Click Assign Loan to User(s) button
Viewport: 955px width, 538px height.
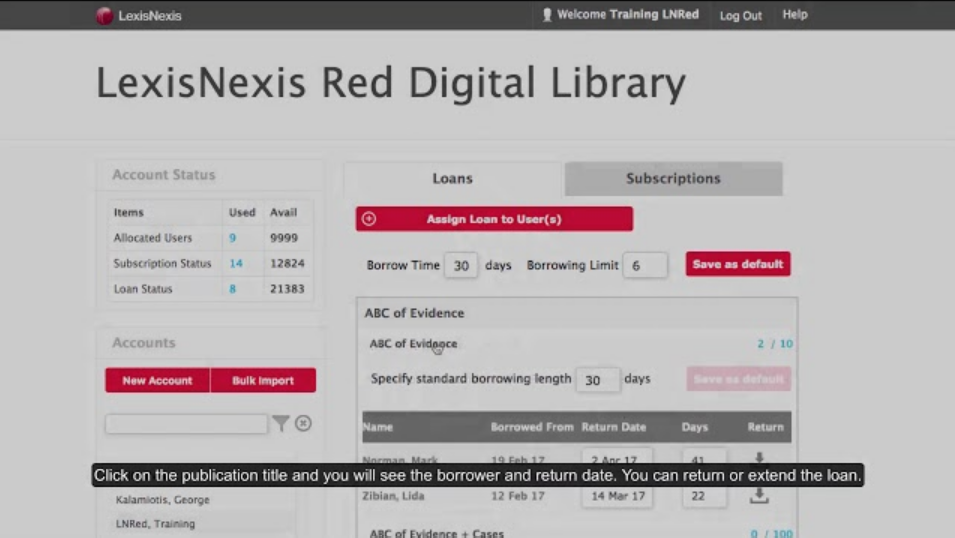click(495, 219)
